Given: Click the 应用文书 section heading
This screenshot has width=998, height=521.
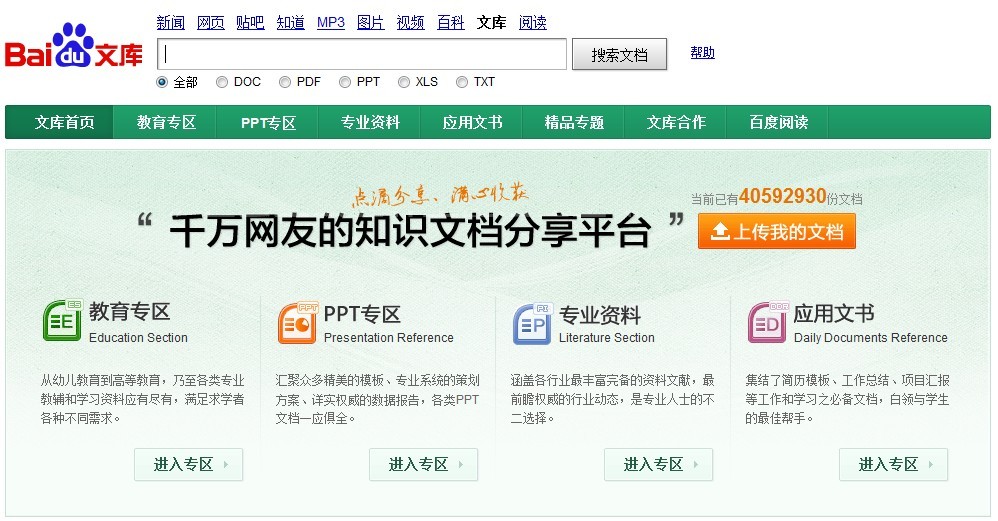Looking at the screenshot, I should [834, 313].
